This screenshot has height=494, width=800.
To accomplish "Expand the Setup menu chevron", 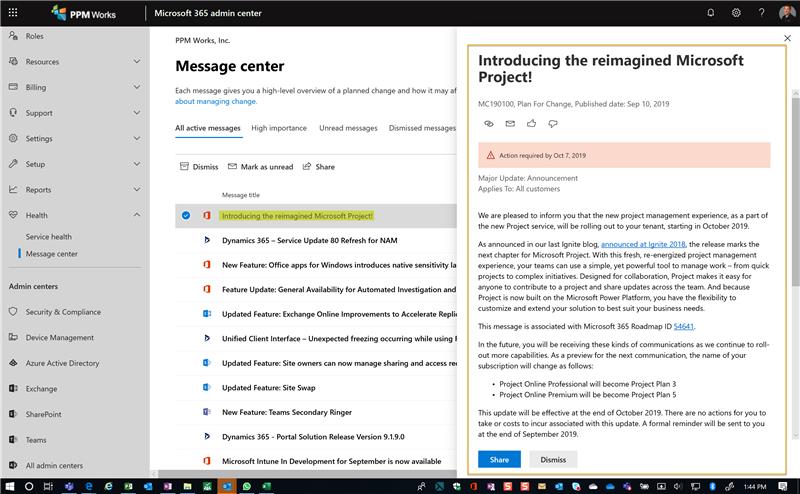I will click(x=137, y=163).
